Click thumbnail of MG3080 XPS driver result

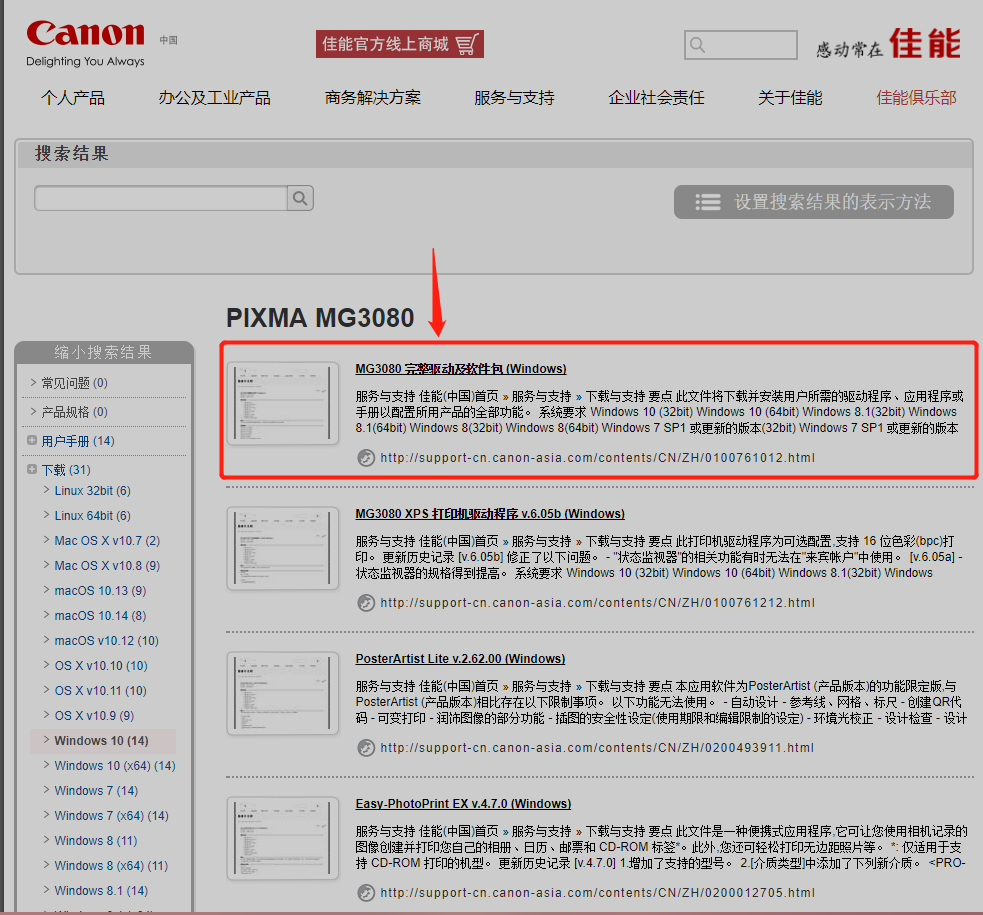coord(283,548)
